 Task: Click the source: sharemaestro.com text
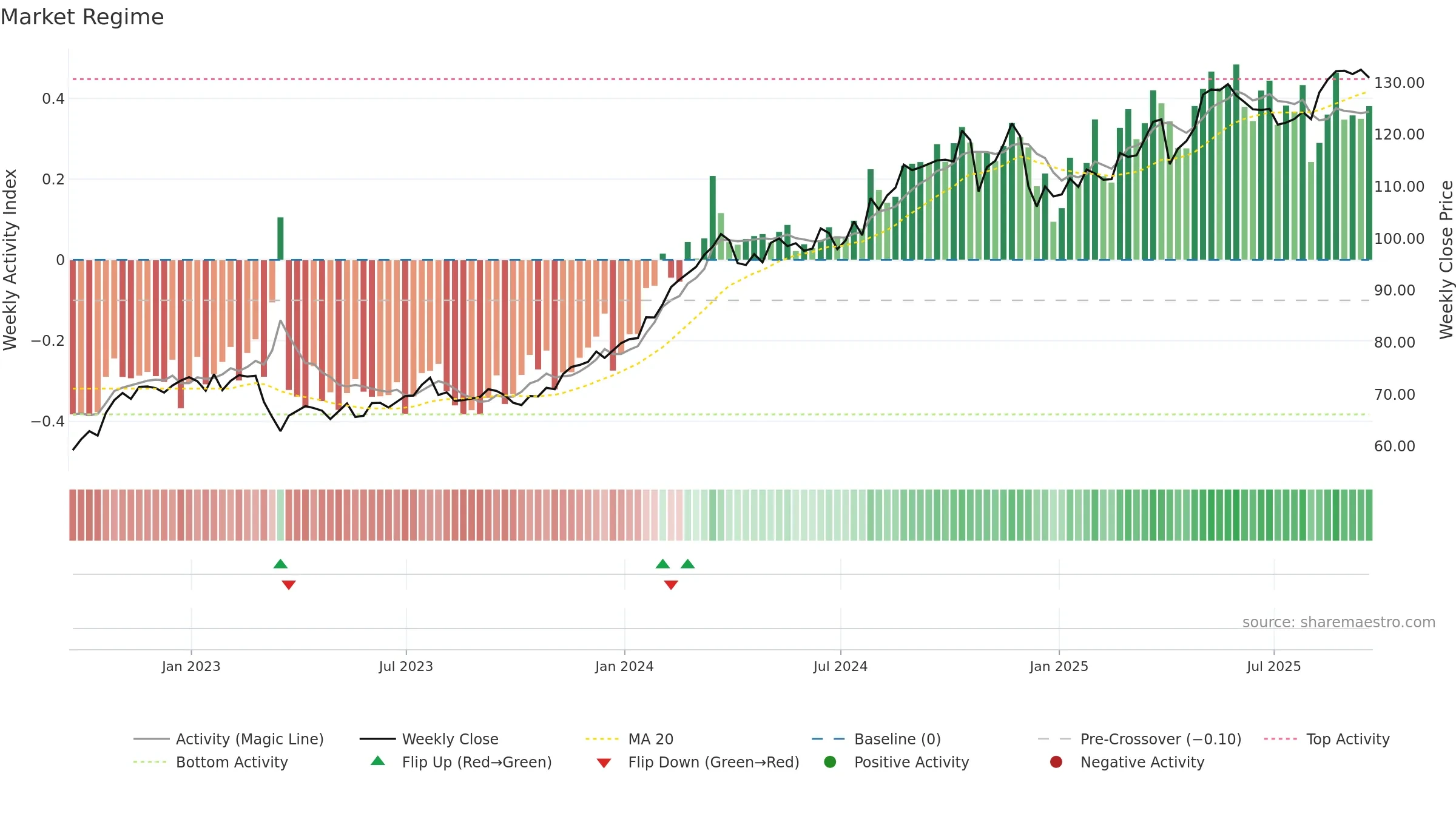1339,622
